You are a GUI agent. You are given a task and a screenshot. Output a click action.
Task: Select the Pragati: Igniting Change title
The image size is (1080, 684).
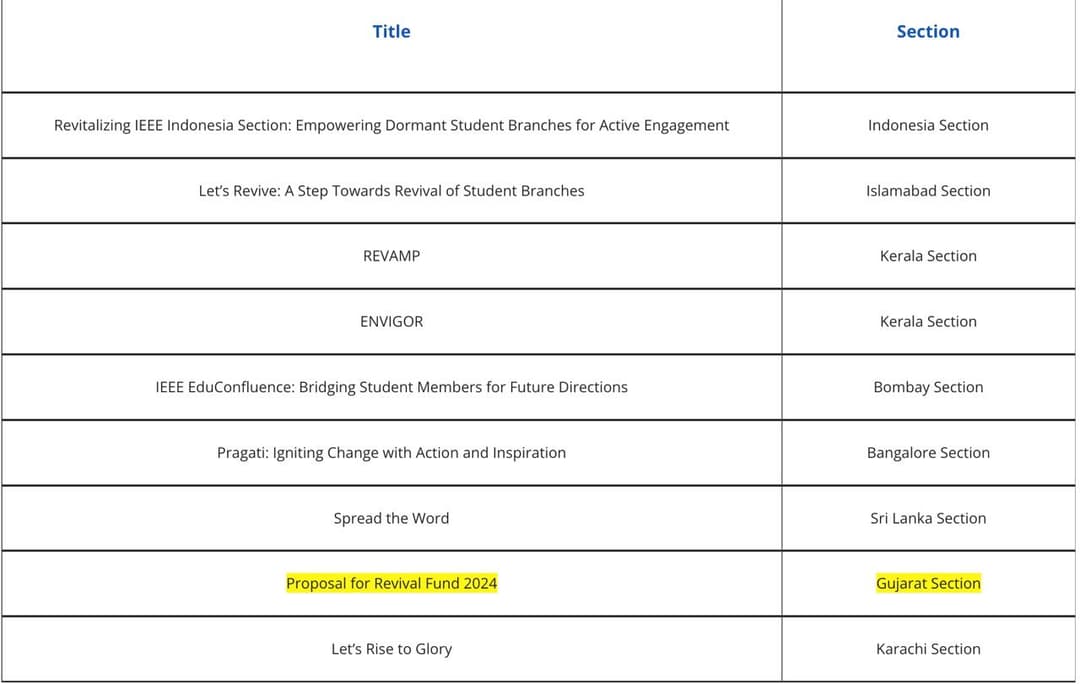pyautogui.click(x=391, y=453)
